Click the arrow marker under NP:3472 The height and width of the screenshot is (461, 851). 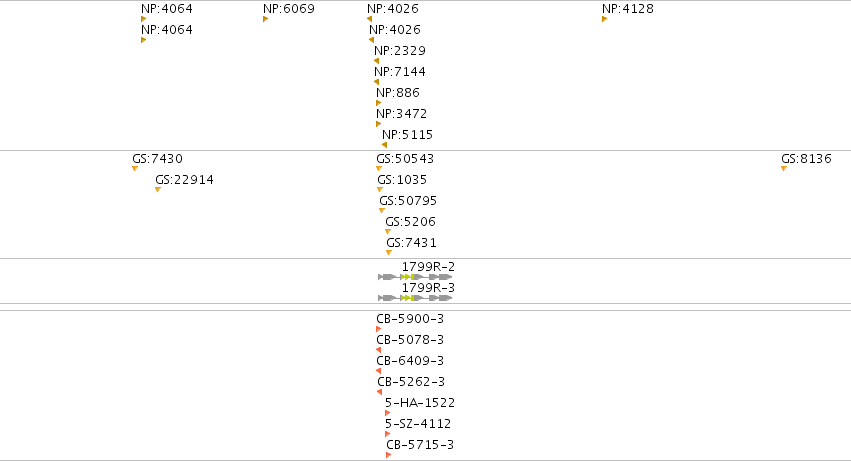pyautogui.click(x=378, y=124)
